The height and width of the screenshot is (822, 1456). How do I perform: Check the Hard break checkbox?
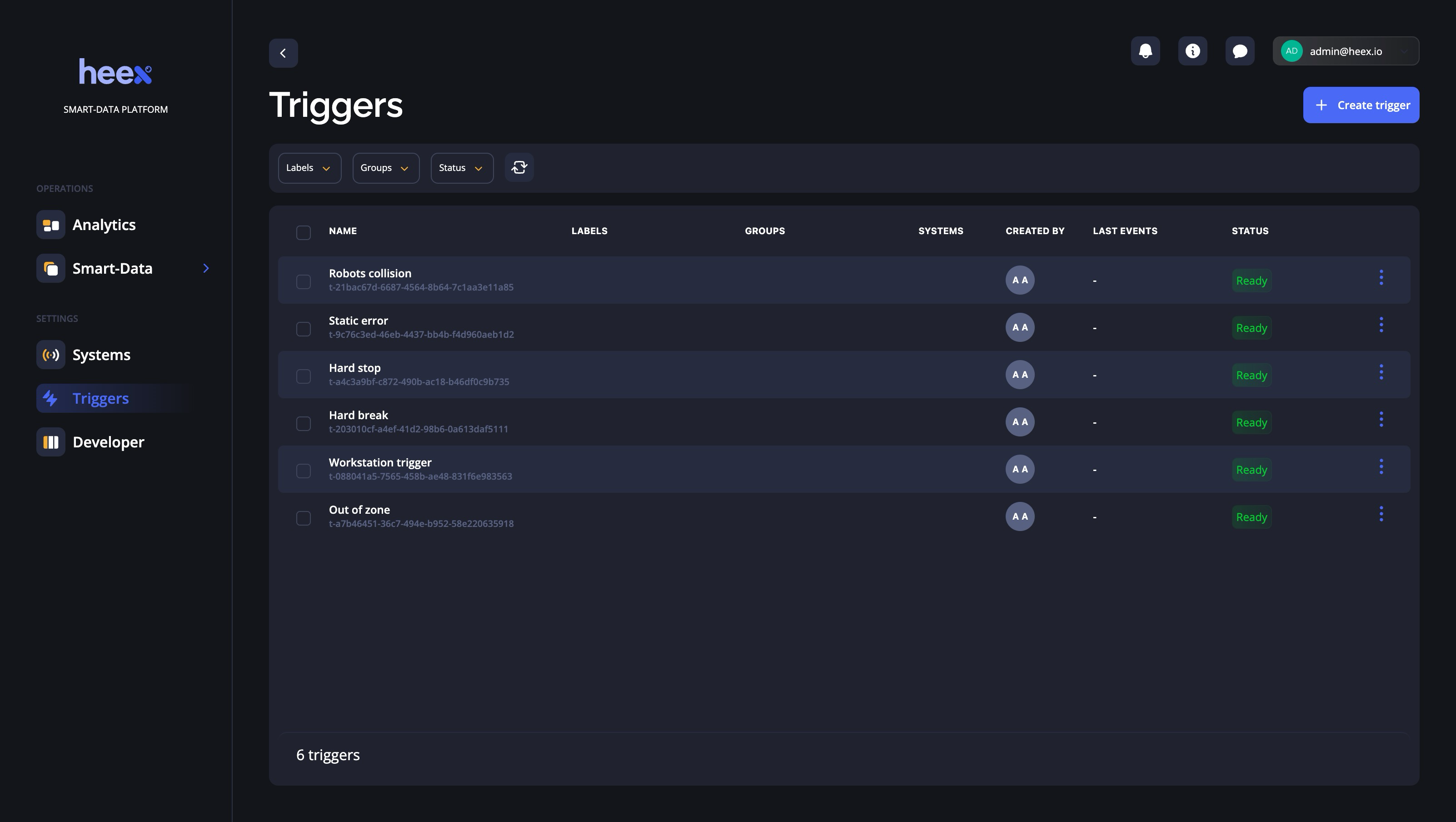click(x=304, y=423)
